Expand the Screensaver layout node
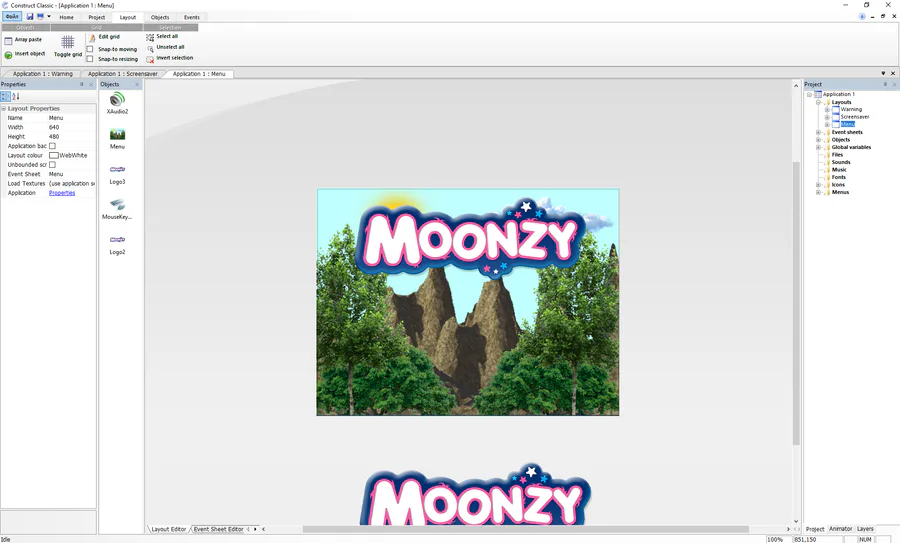The height and width of the screenshot is (543, 900). coord(827,117)
